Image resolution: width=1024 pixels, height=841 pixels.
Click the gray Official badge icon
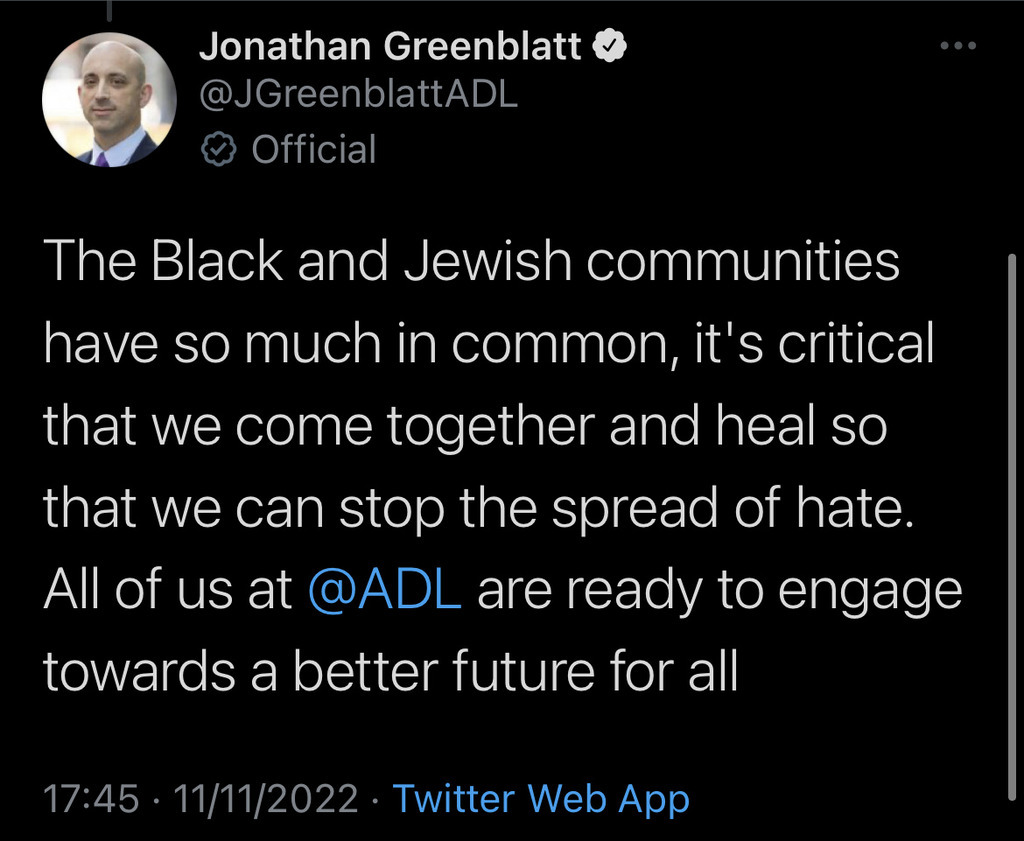tap(217, 149)
